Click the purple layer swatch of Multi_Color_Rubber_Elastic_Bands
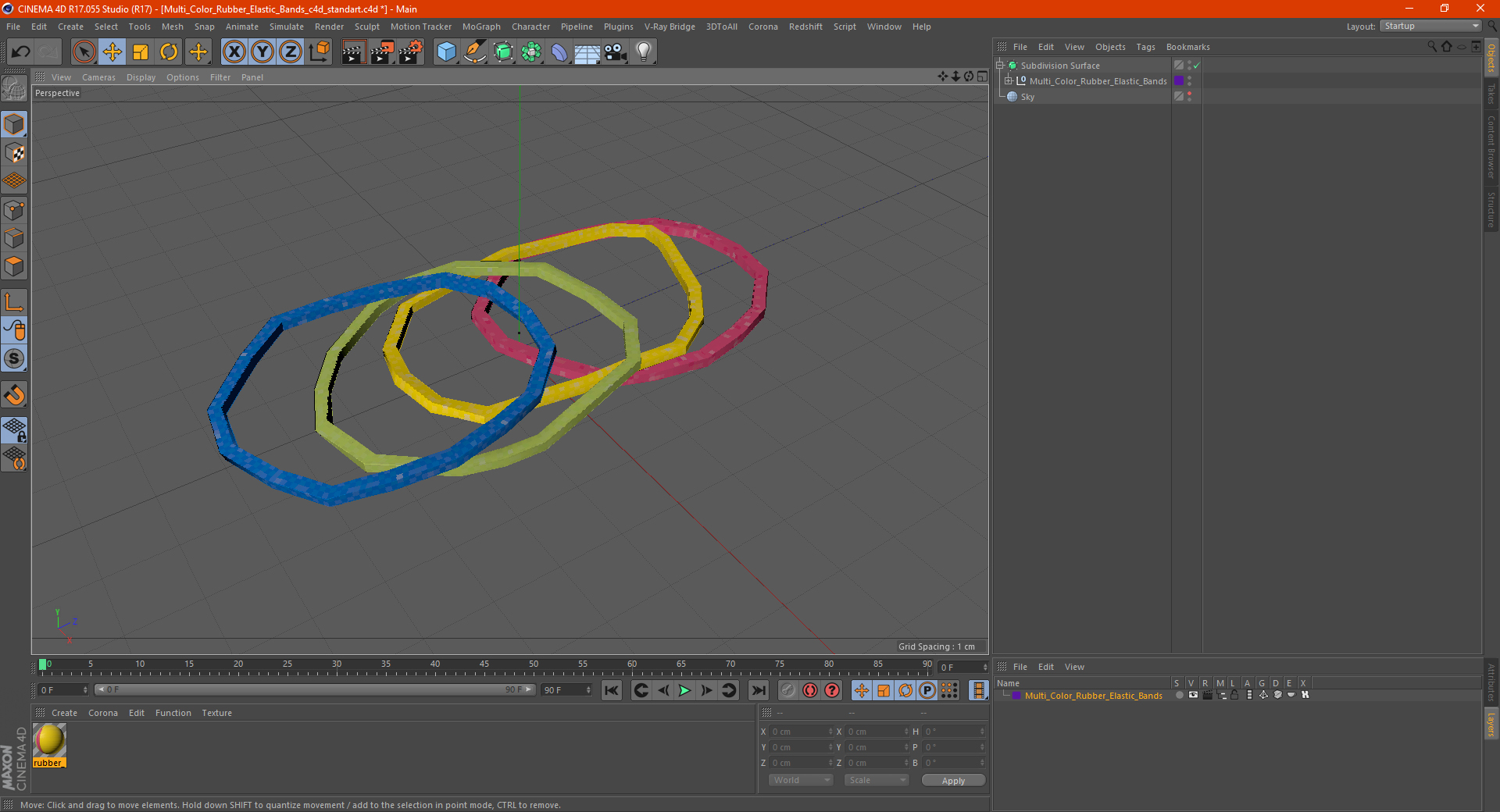The width and height of the screenshot is (1500, 812). pyautogui.click(x=1179, y=81)
